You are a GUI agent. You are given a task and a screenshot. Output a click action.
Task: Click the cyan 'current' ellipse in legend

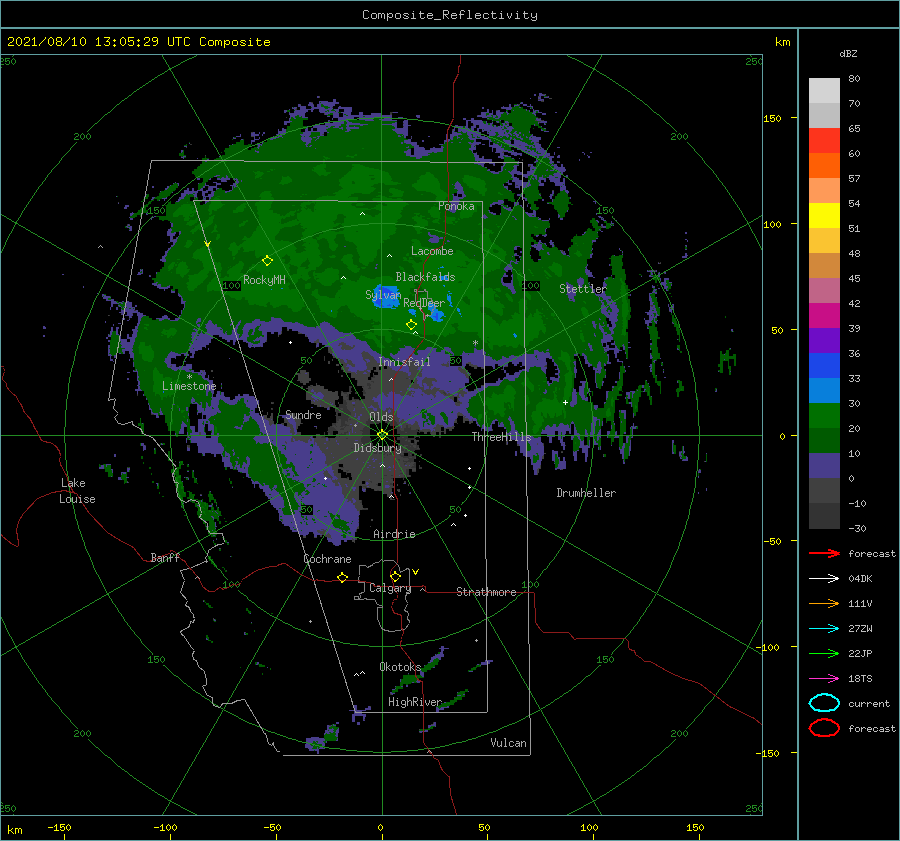tap(824, 703)
